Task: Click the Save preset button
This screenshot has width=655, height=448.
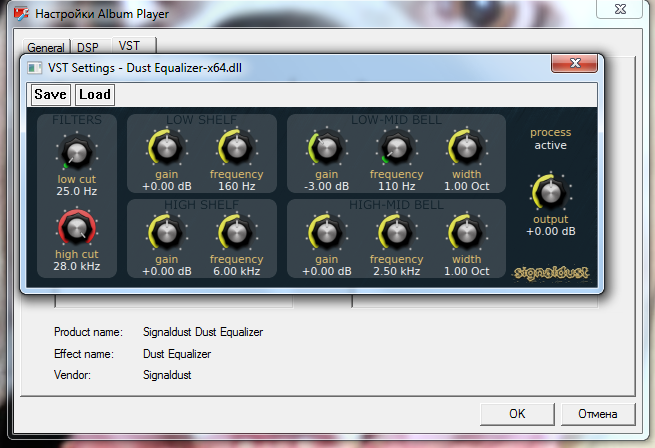Action: click(51, 94)
